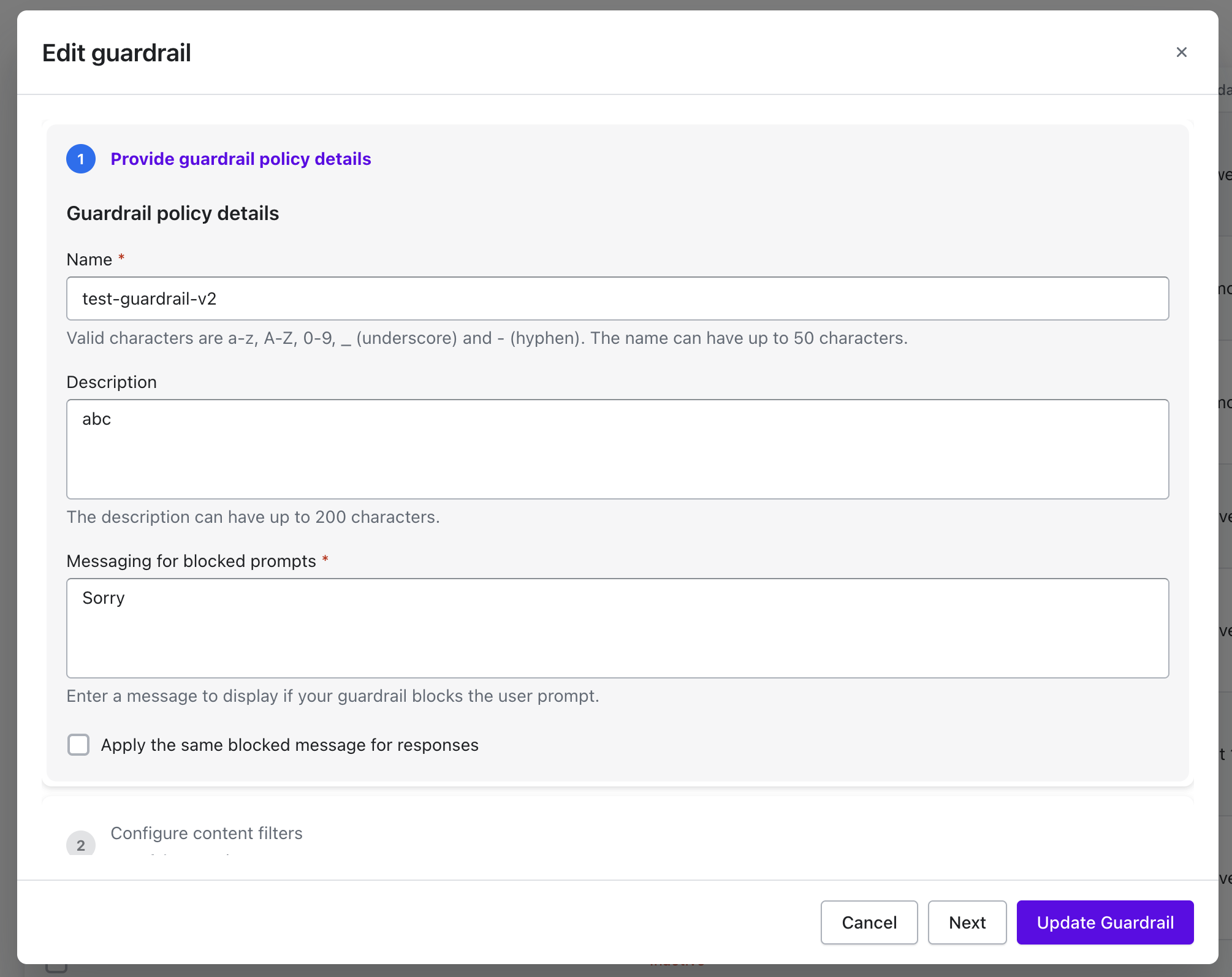Click the Guardrail policy details heading
The image size is (1232, 977).
[173, 213]
